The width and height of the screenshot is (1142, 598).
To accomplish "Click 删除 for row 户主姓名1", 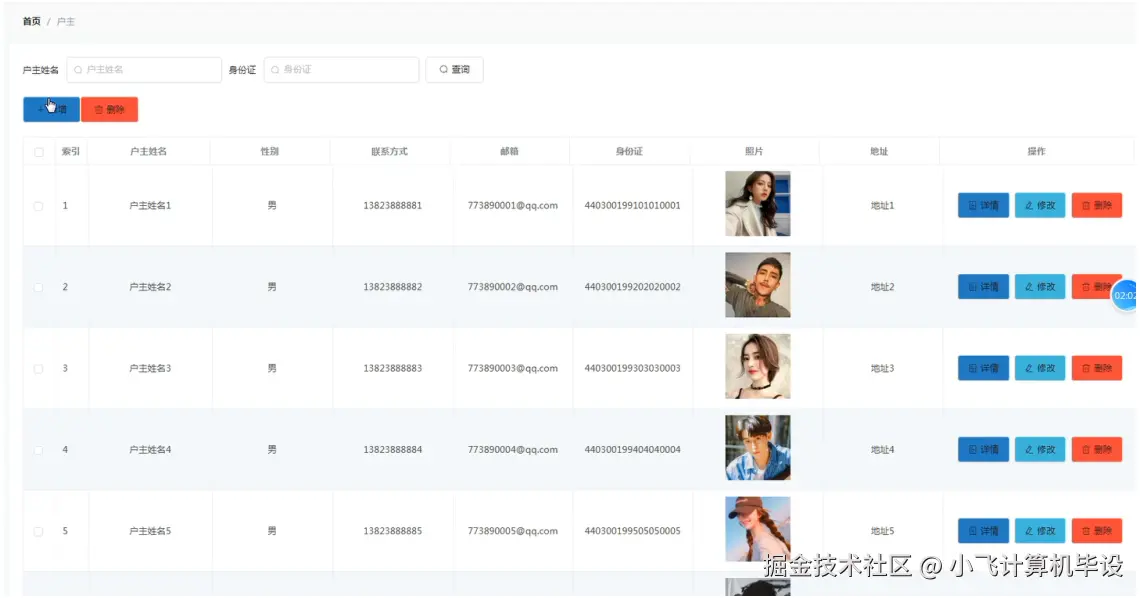I will click(x=1097, y=205).
